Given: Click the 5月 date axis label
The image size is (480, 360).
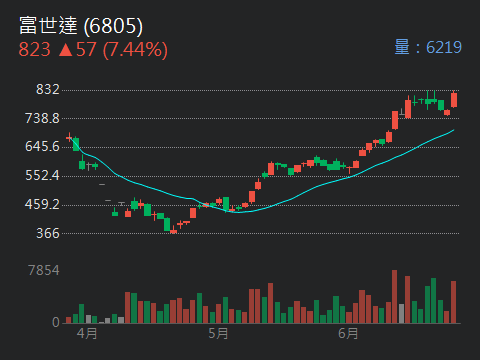Looking at the screenshot, I should point(218,333).
